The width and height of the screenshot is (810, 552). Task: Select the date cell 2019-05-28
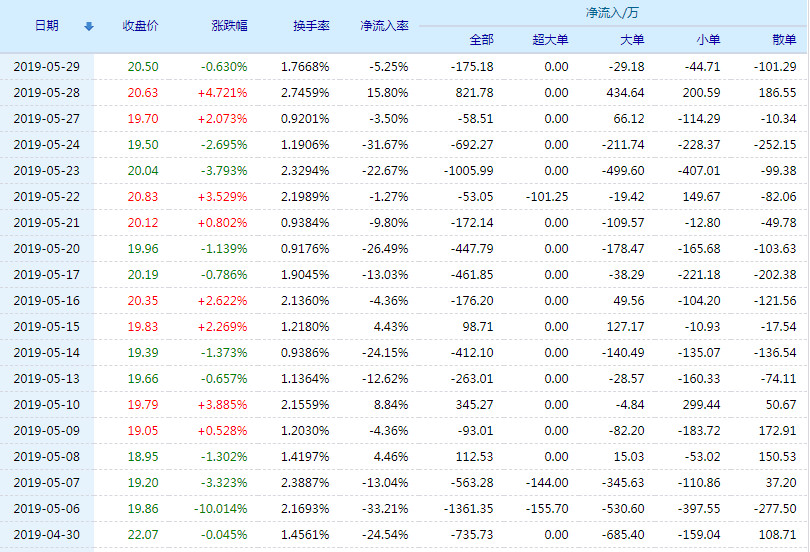click(46, 92)
